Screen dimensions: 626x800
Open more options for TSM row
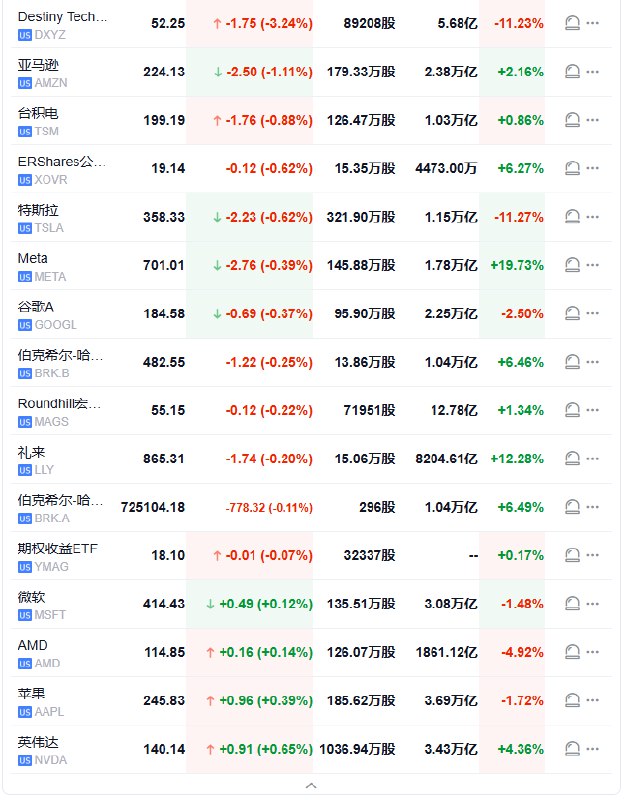tap(592, 120)
